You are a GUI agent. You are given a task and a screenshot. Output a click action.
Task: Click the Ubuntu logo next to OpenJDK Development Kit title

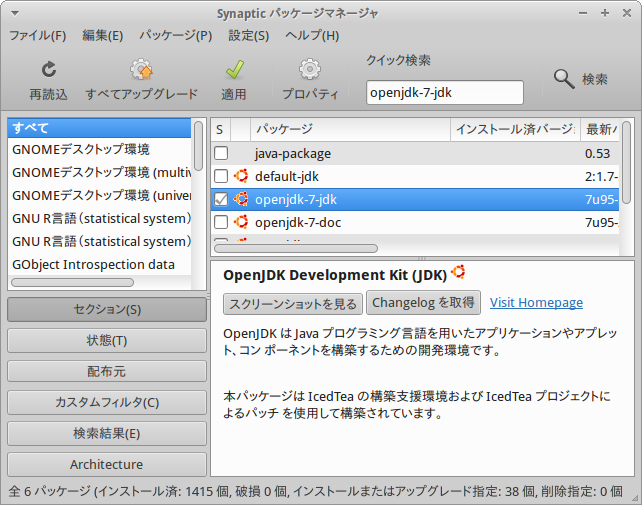[x=459, y=272]
